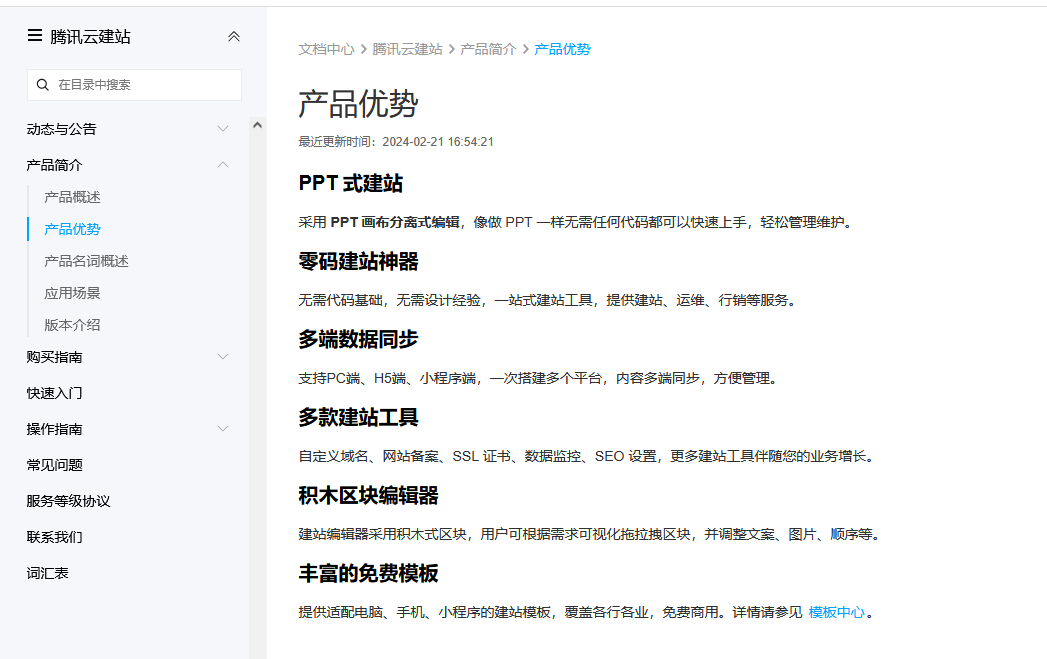Select 操作指南 in sidebar
The height and width of the screenshot is (659, 1047).
point(55,429)
